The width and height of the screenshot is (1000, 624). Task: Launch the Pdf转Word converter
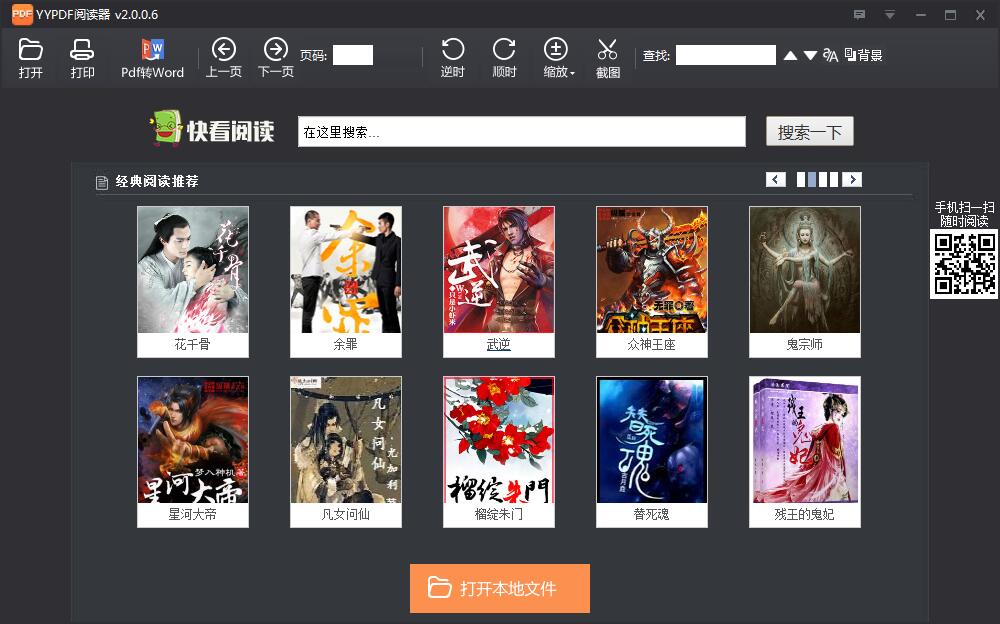(x=152, y=58)
